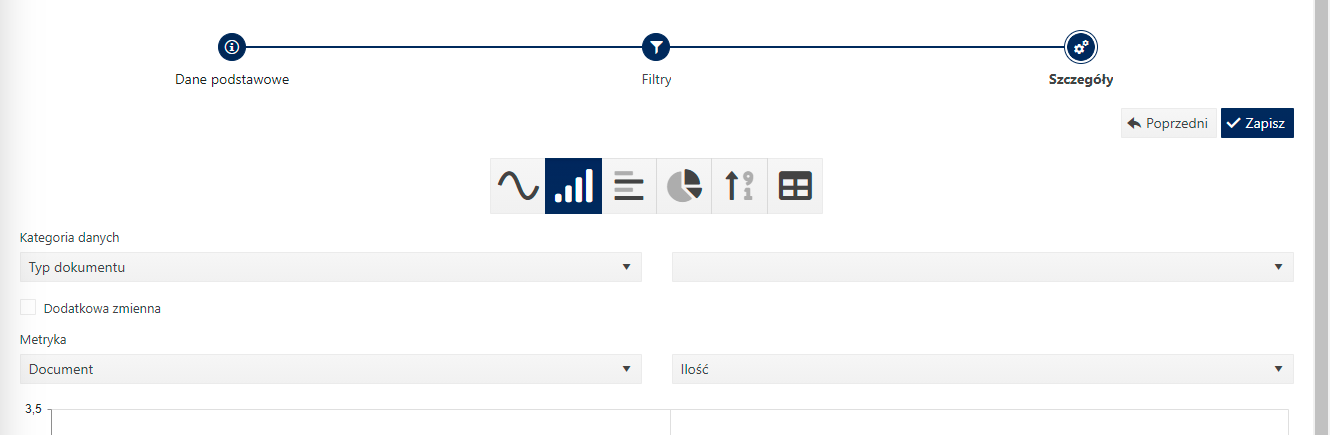Save with the Zapisz button

1257,123
